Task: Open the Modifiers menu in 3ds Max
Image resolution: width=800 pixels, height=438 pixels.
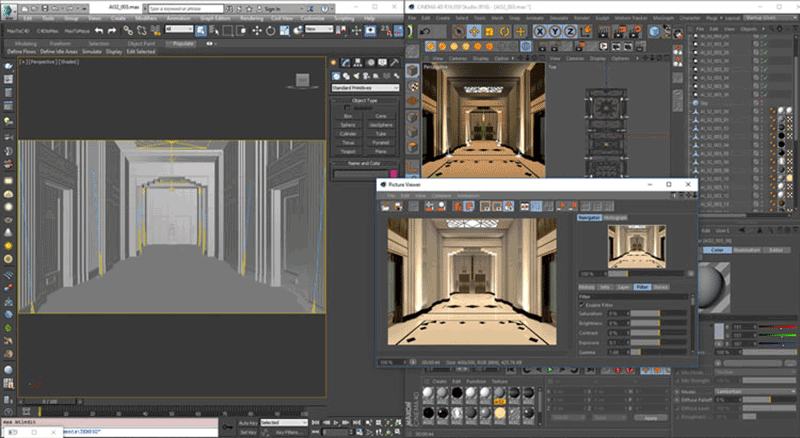Action: click(x=146, y=18)
